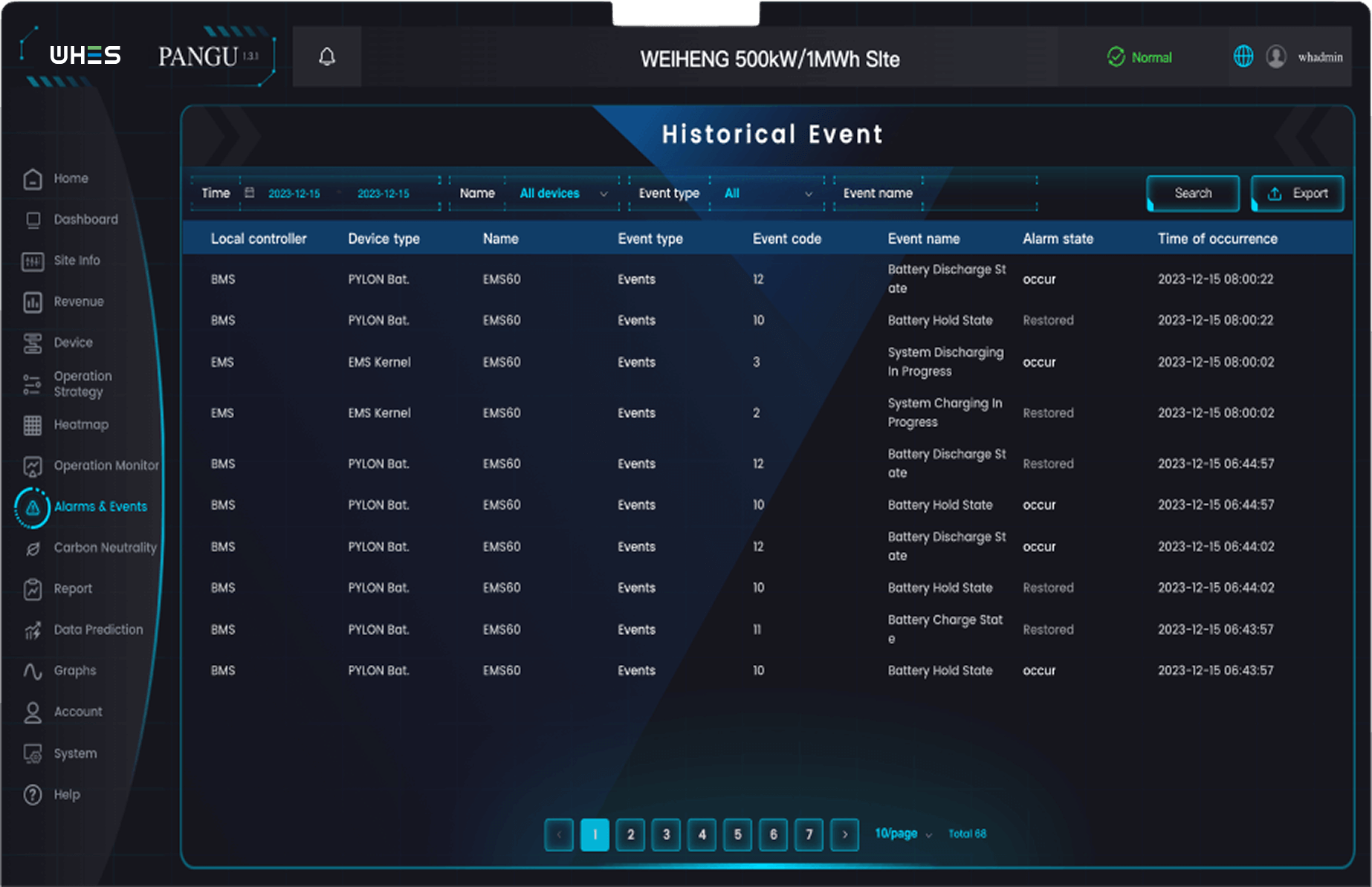Click the Search button
1372x887 pixels.
[x=1193, y=193]
